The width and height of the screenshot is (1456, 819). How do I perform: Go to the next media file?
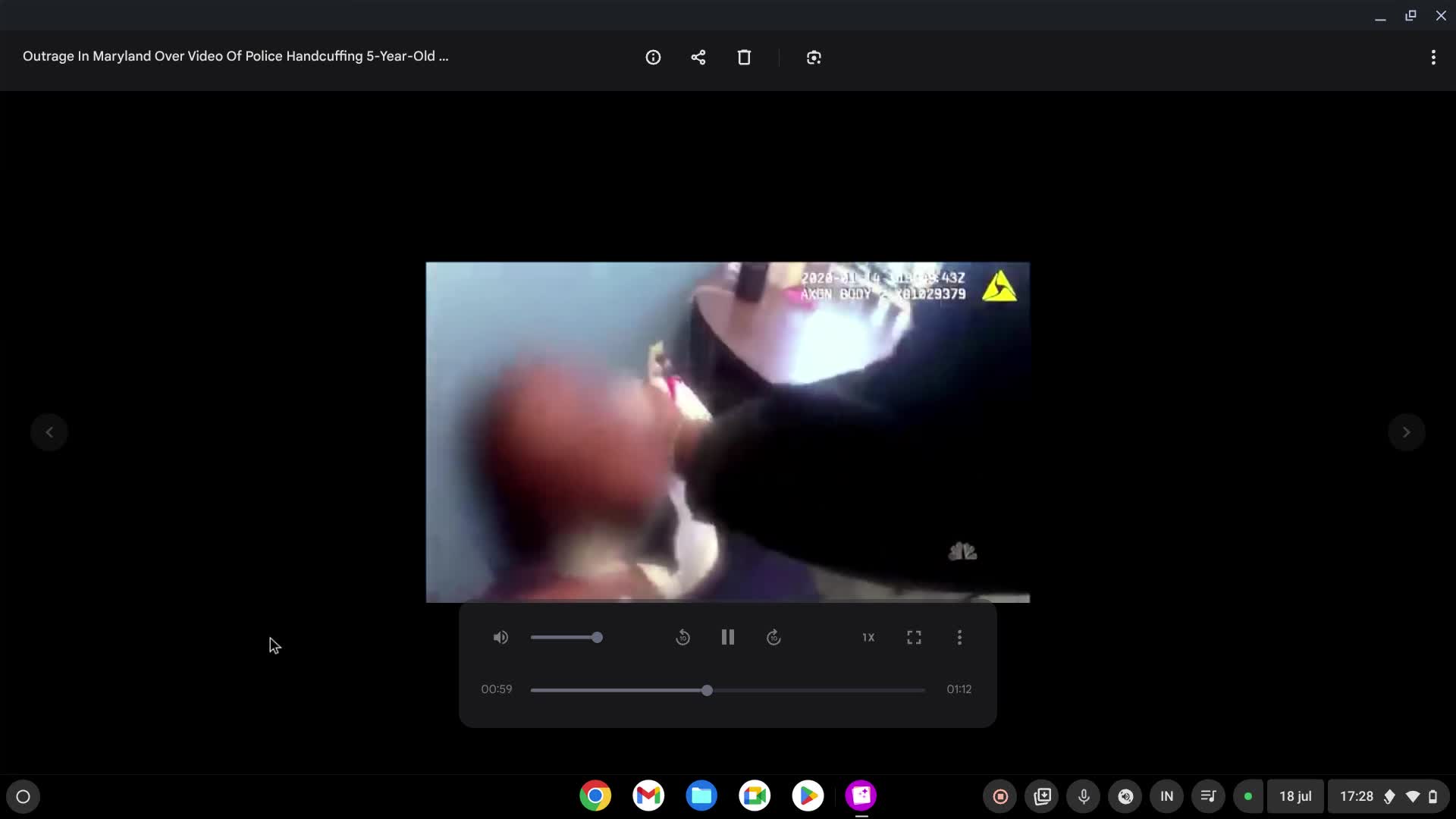1406,432
